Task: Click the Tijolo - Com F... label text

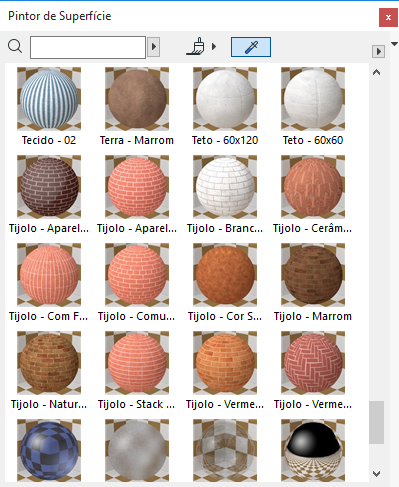Action: (x=49, y=316)
